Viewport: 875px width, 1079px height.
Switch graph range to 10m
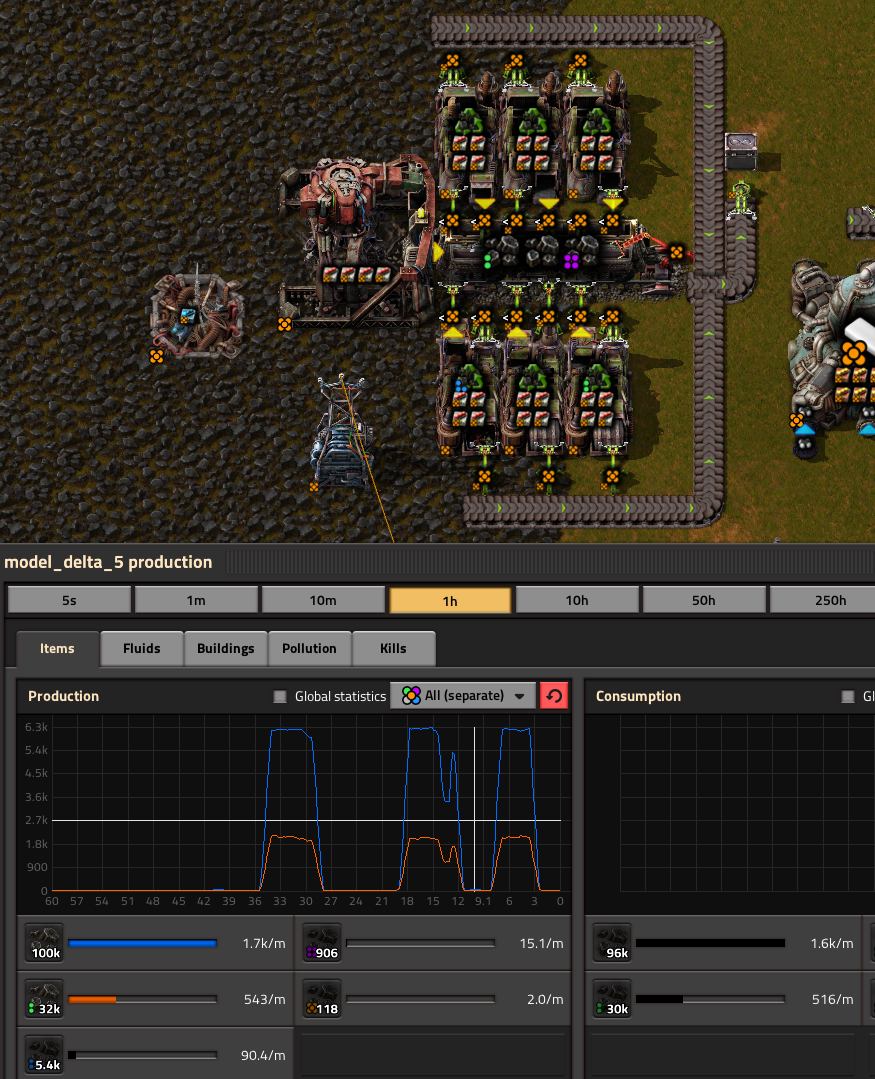click(x=323, y=600)
